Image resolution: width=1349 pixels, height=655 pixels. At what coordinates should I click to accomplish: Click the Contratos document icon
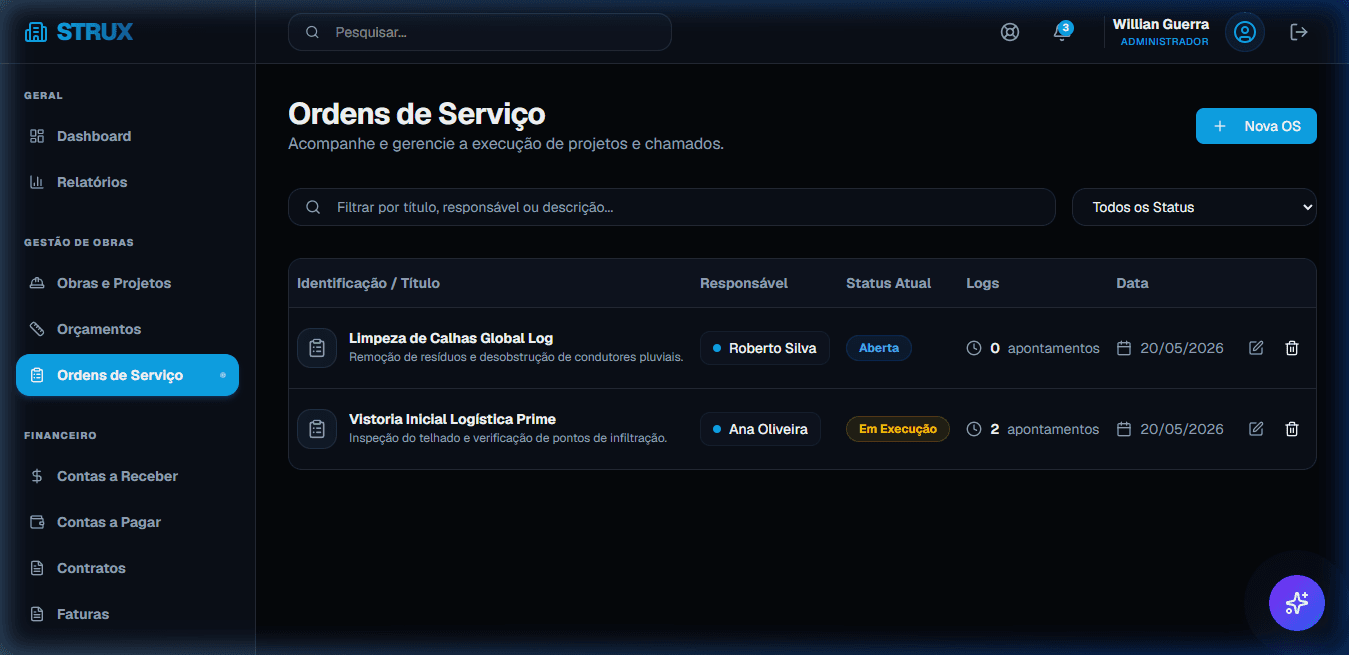tap(37, 568)
